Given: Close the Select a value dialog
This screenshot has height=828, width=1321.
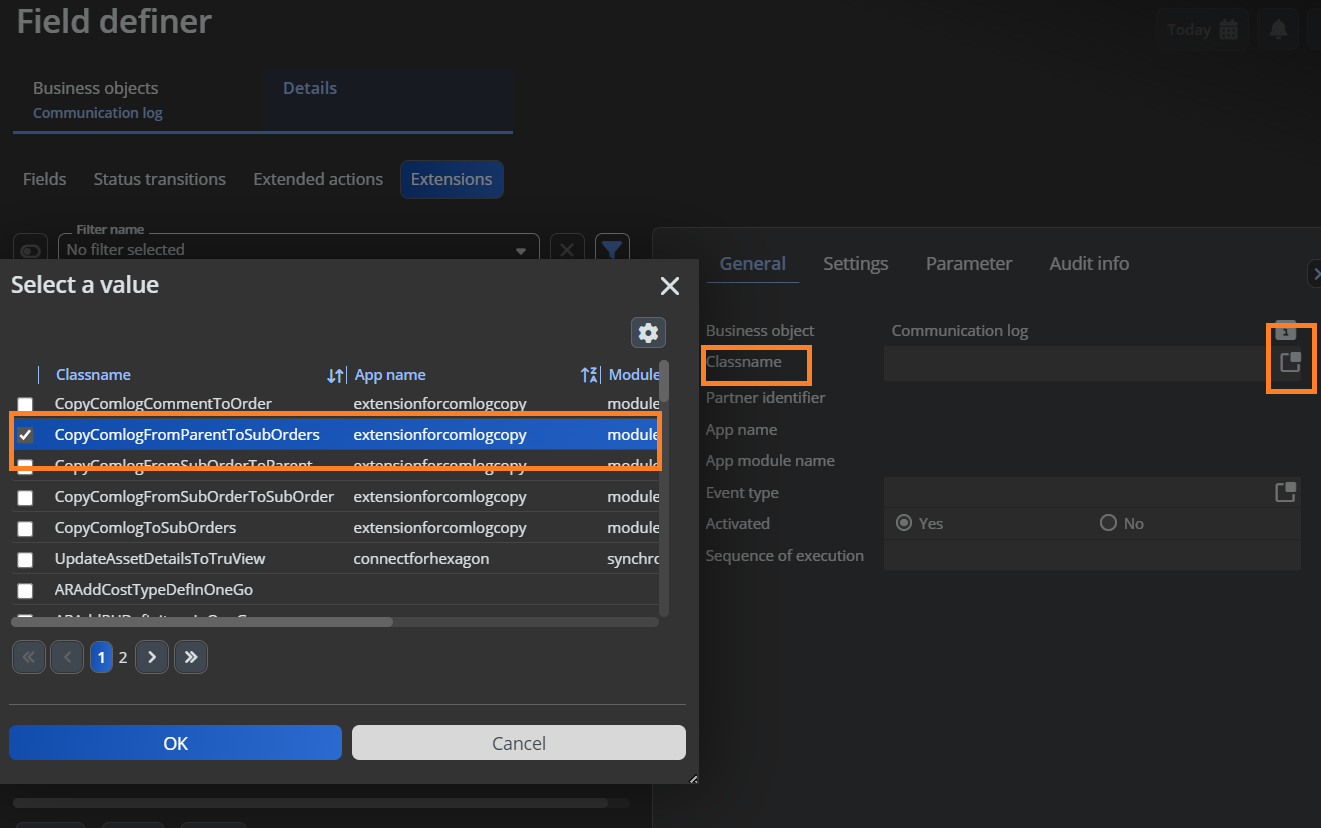Looking at the screenshot, I should pyautogui.click(x=670, y=287).
